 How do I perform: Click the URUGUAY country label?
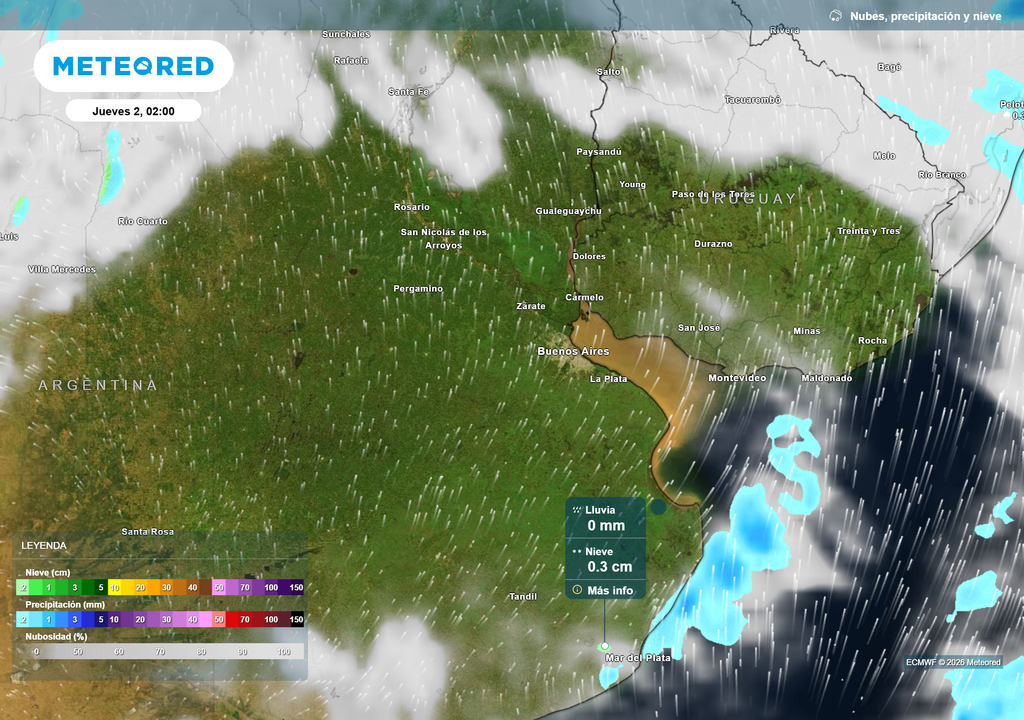pyautogui.click(x=748, y=199)
